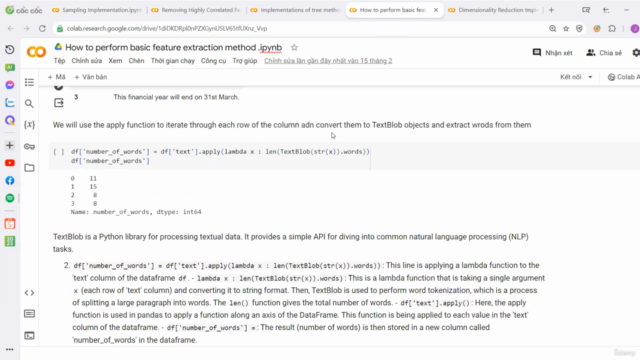Click the Colab CO logo
The width and height of the screenshot is (640, 360).
[x=36, y=52]
